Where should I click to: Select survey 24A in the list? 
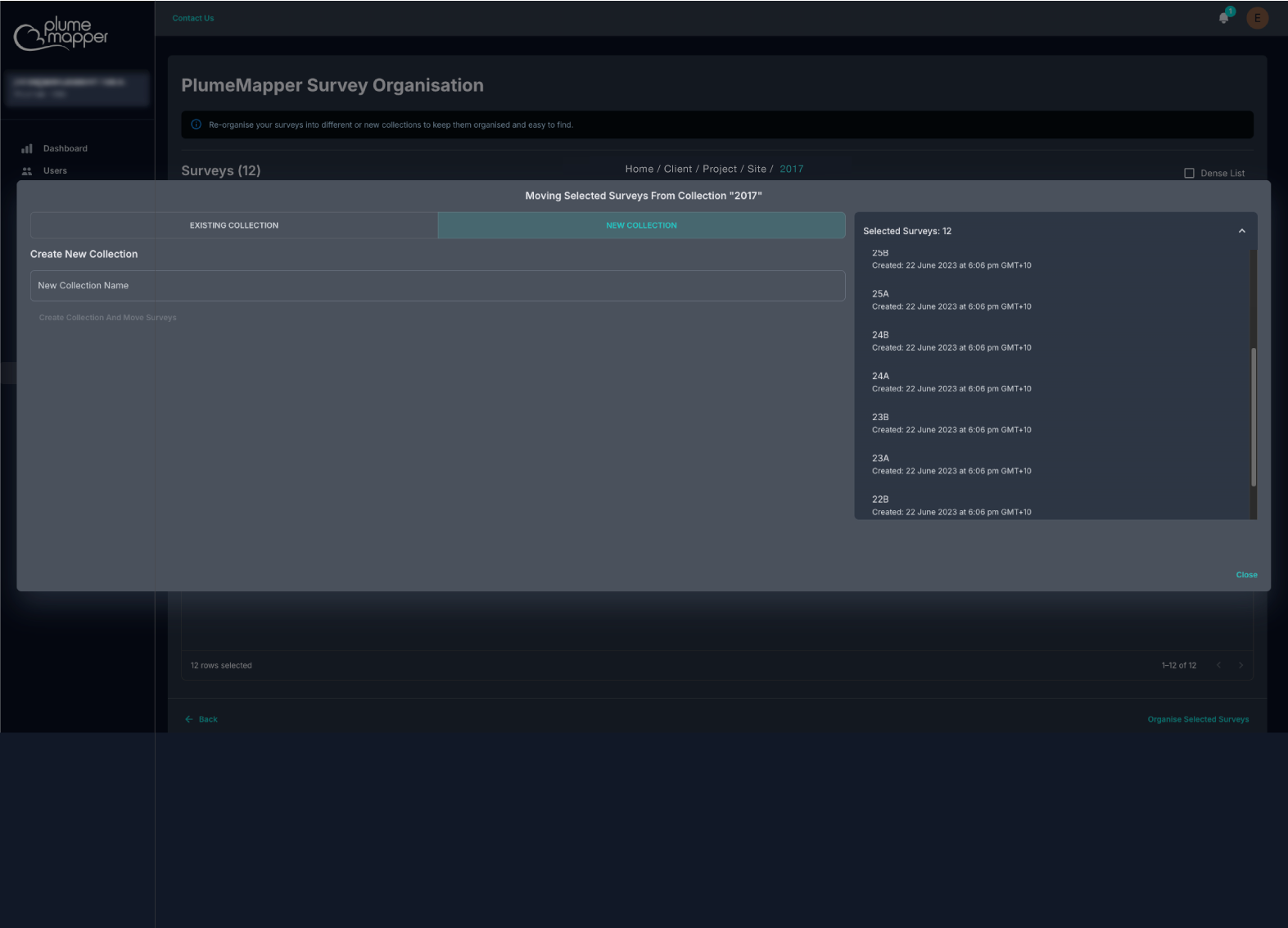click(951, 382)
